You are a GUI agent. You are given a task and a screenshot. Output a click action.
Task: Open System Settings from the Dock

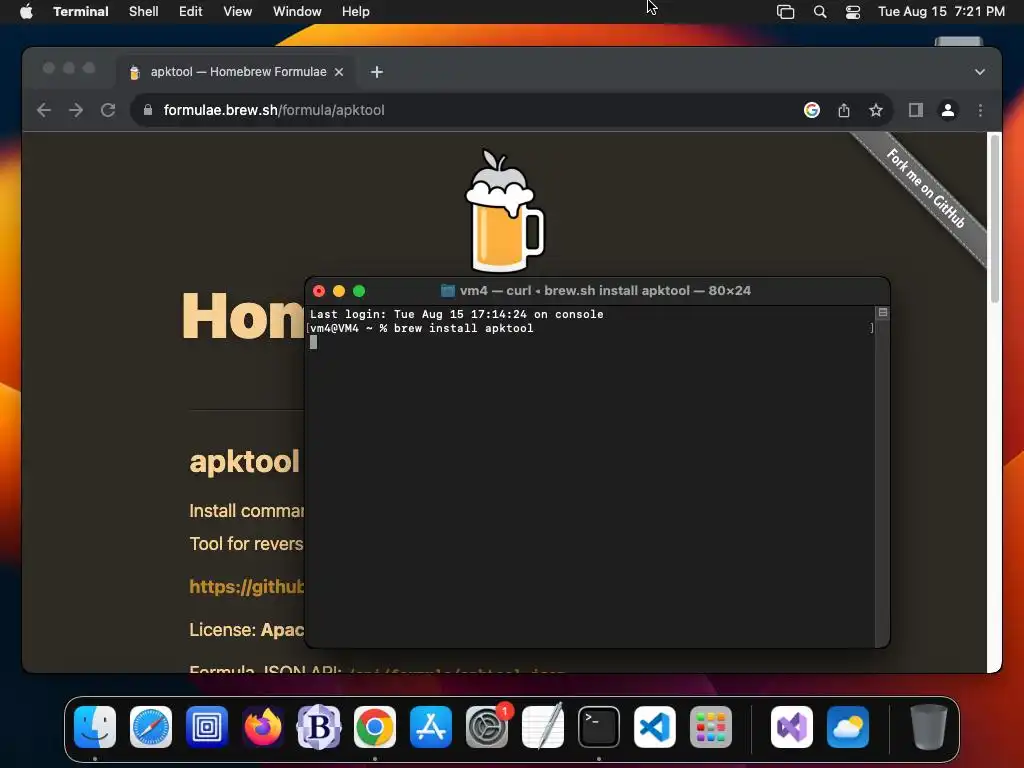click(487, 727)
